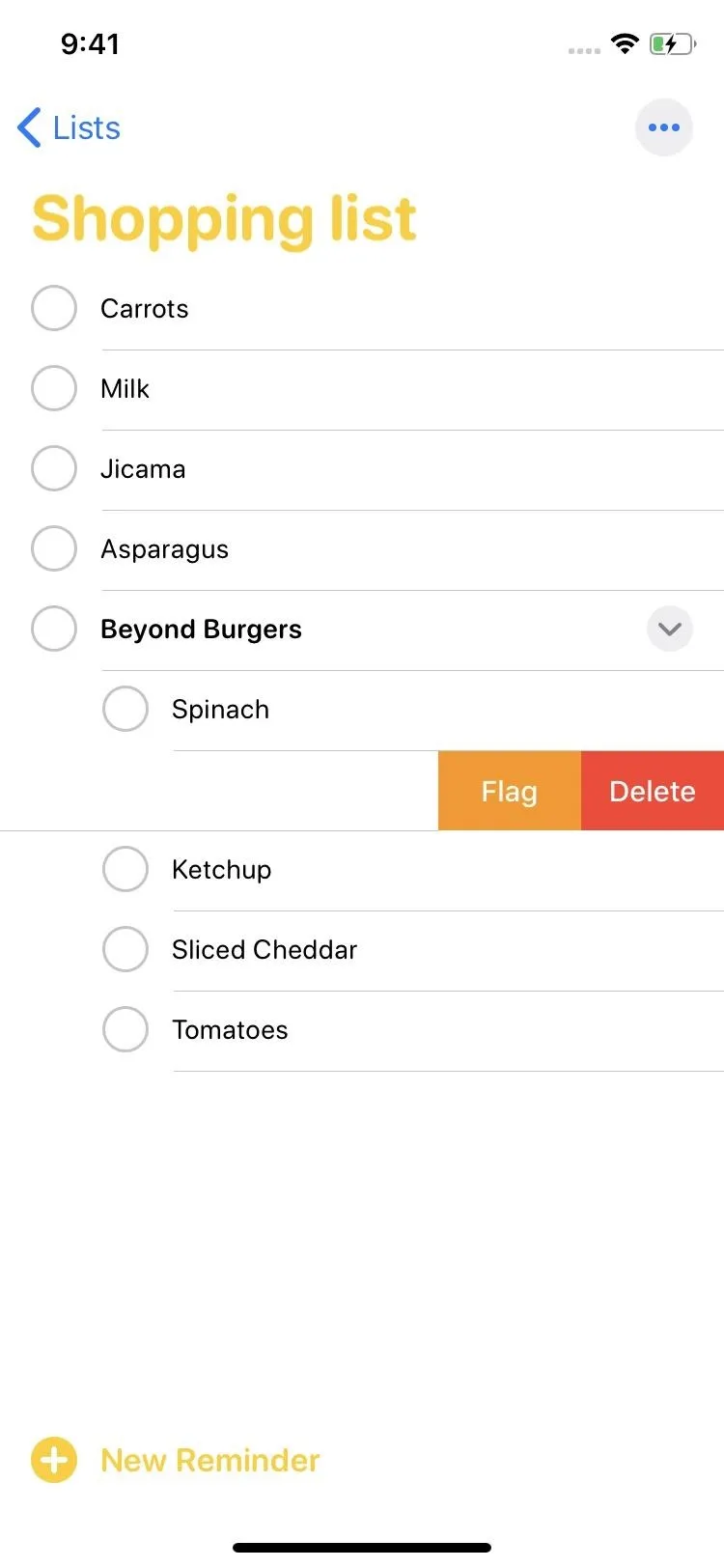724x1568 pixels.
Task: Open the ellipsis more options button
Action: pos(663,127)
